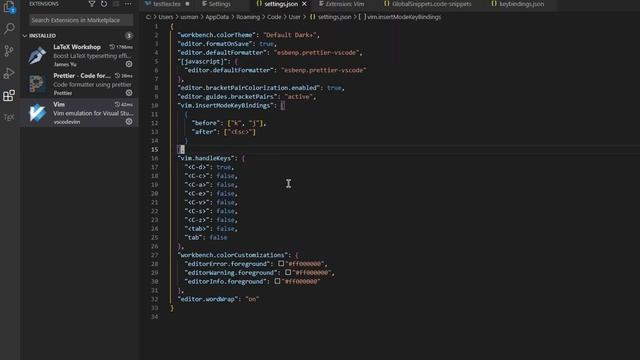Select the LaTeX Workshop extension entry
This screenshot has height=360, width=640.
(x=80, y=55)
